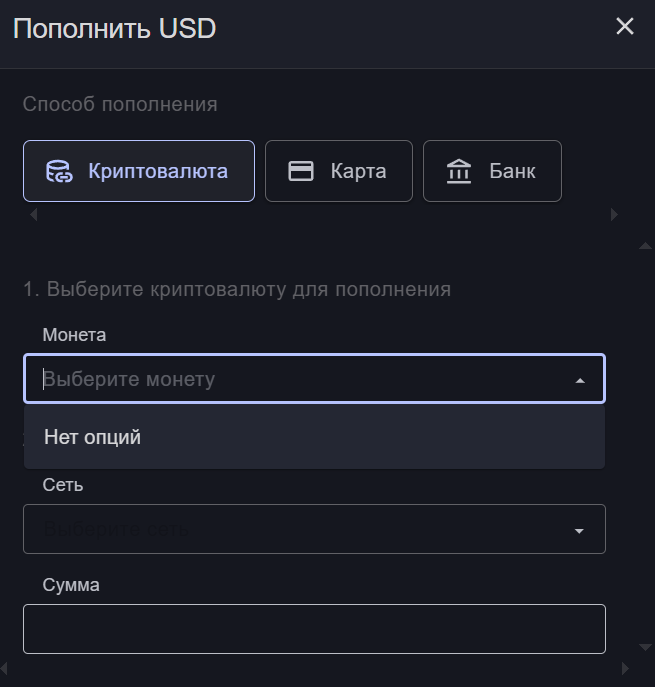Click the Сумма amount input field
This screenshot has height=687, width=655.
click(x=314, y=629)
